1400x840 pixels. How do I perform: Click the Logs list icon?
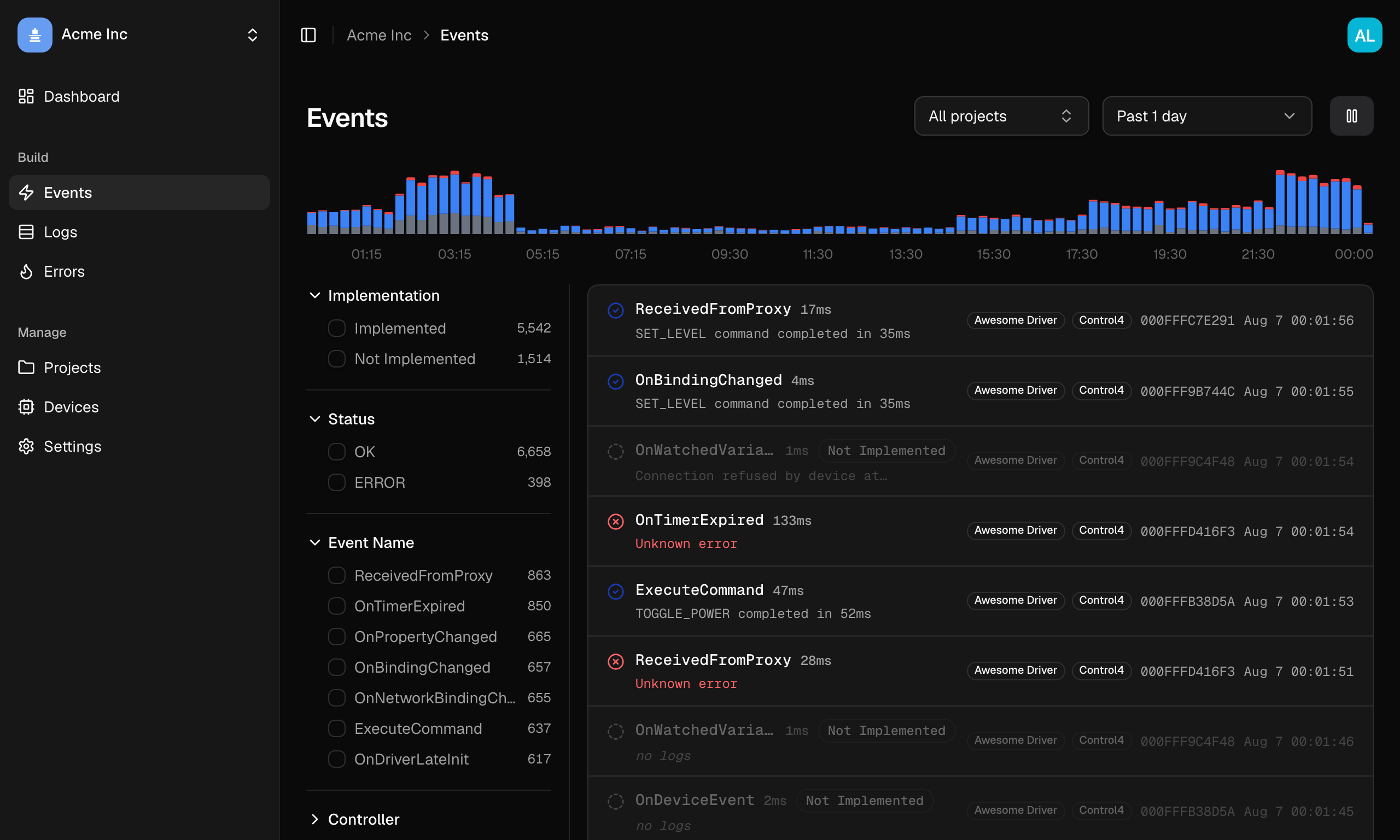(26, 232)
